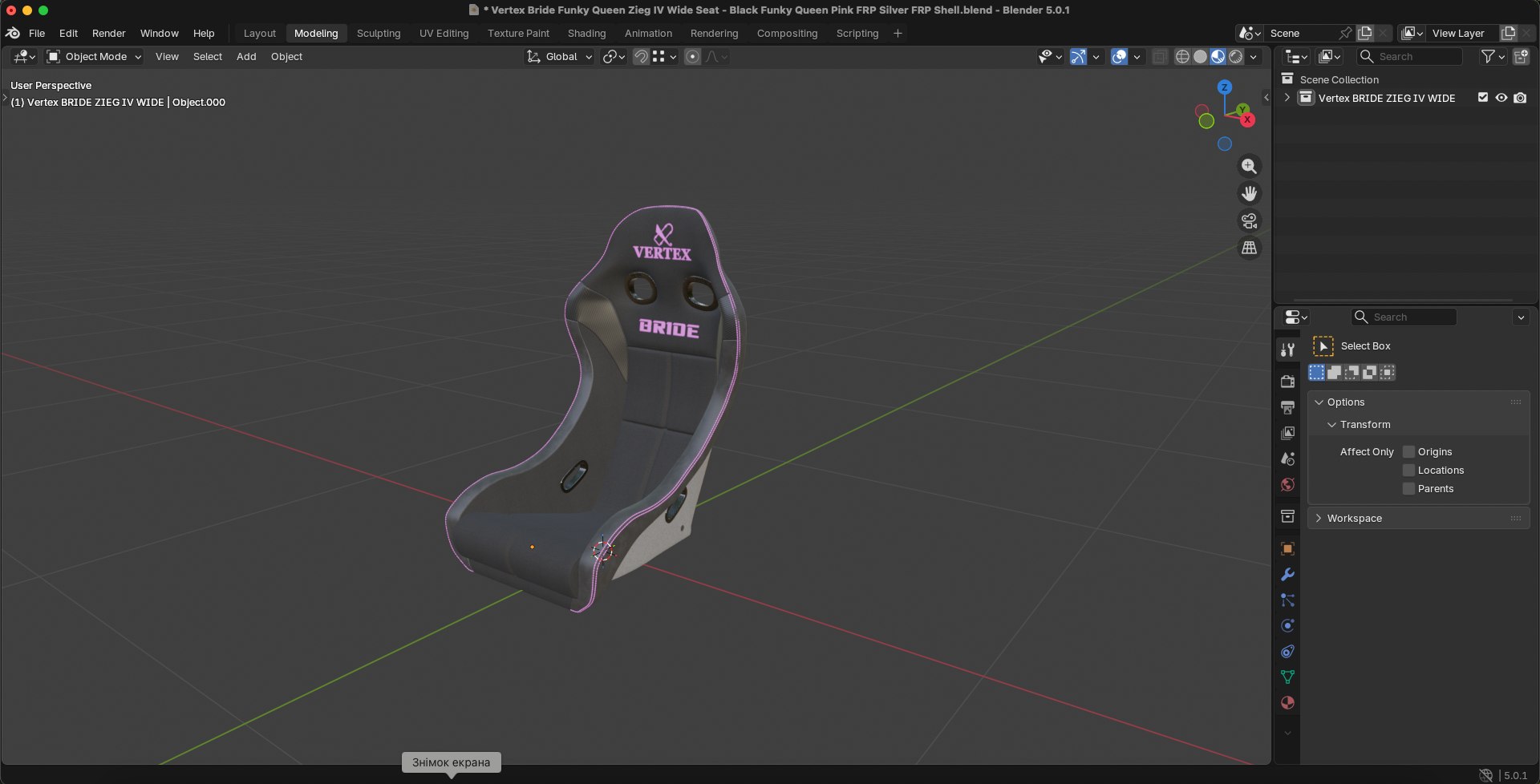Toggle the camera view in viewport

tap(1249, 220)
